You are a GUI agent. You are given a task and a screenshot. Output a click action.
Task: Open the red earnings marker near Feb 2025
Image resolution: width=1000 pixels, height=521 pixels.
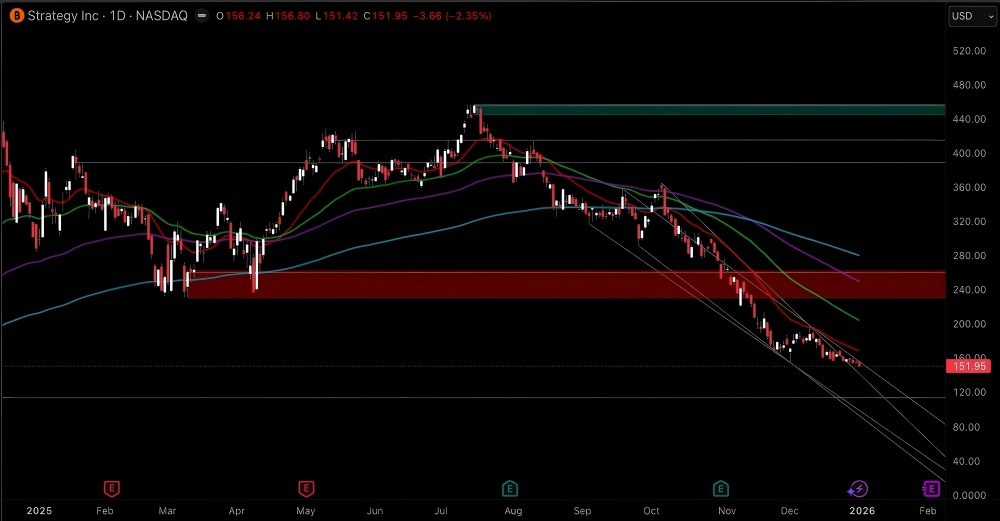[x=113, y=488]
